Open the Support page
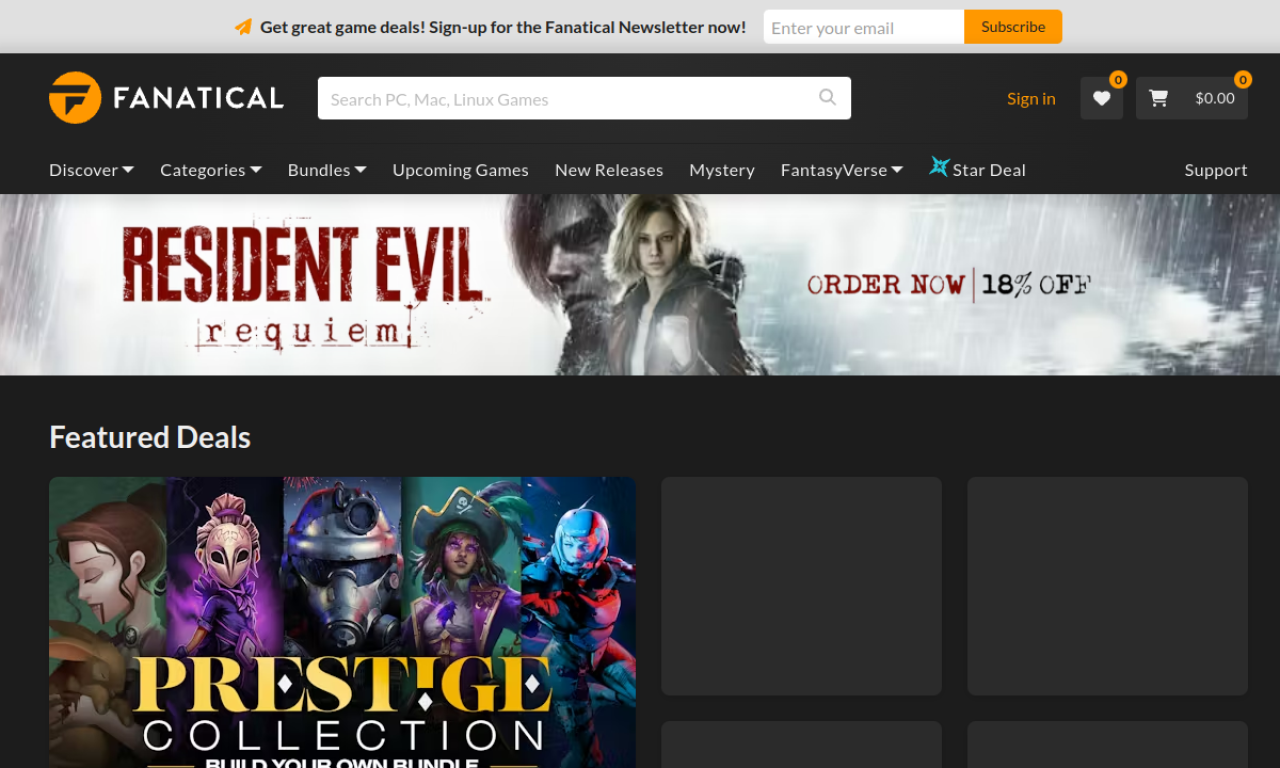Image resolution: width=1280 pixels, height=768 pixels. (1216, 169)
